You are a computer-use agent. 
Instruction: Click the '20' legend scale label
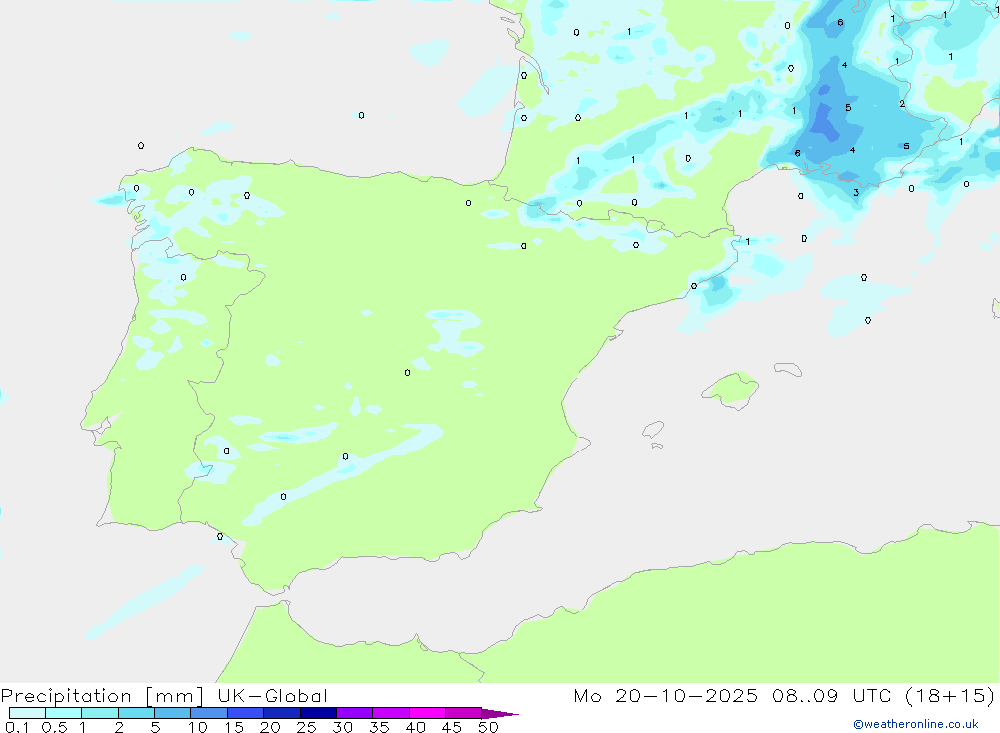pos(270,727)
